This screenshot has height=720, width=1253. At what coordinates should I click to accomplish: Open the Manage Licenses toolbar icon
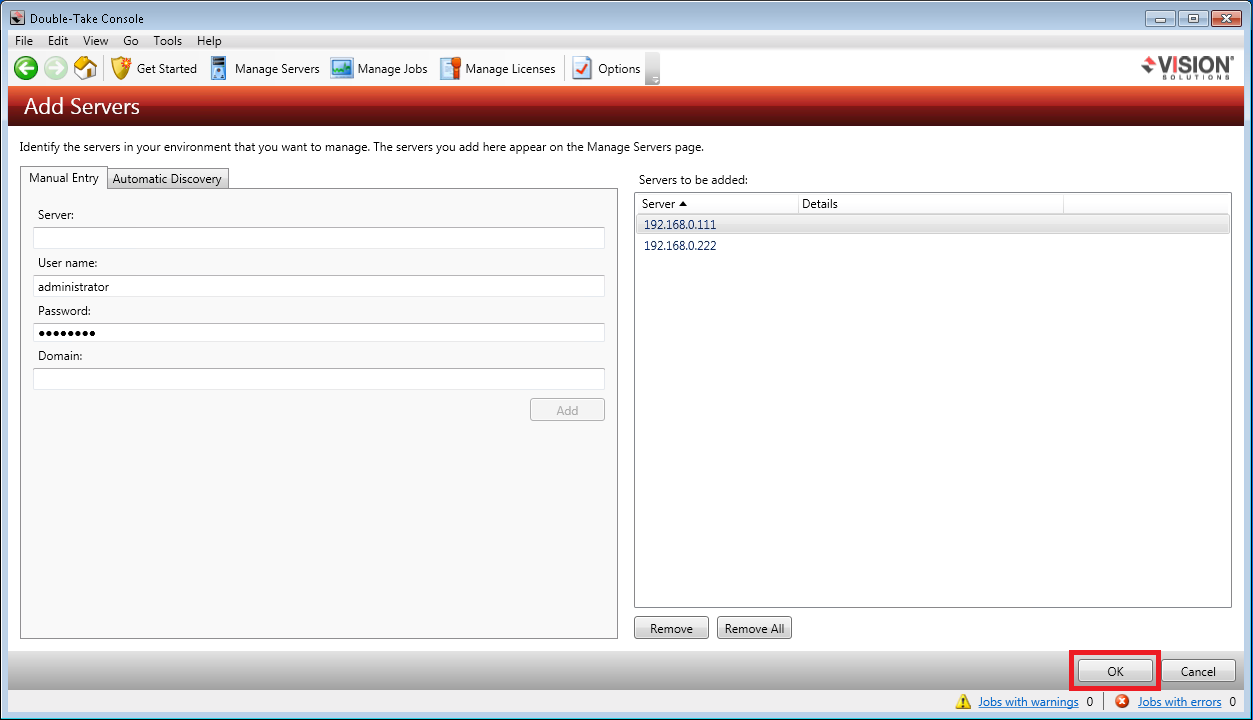[x=450, y=68]
